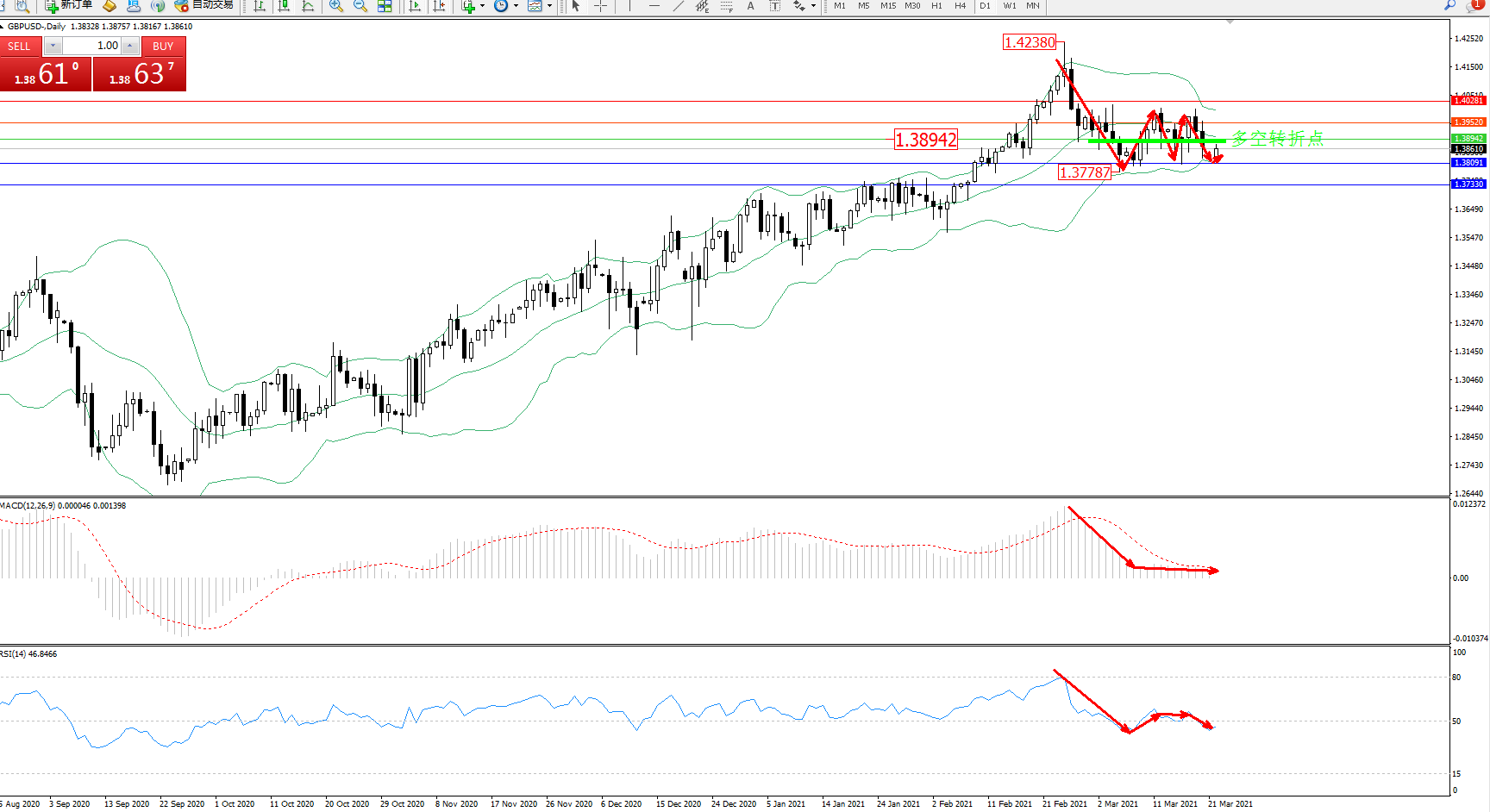Switch to the H4 timeframe
This screenshot has width=1490, height=812.
(960, 6)
